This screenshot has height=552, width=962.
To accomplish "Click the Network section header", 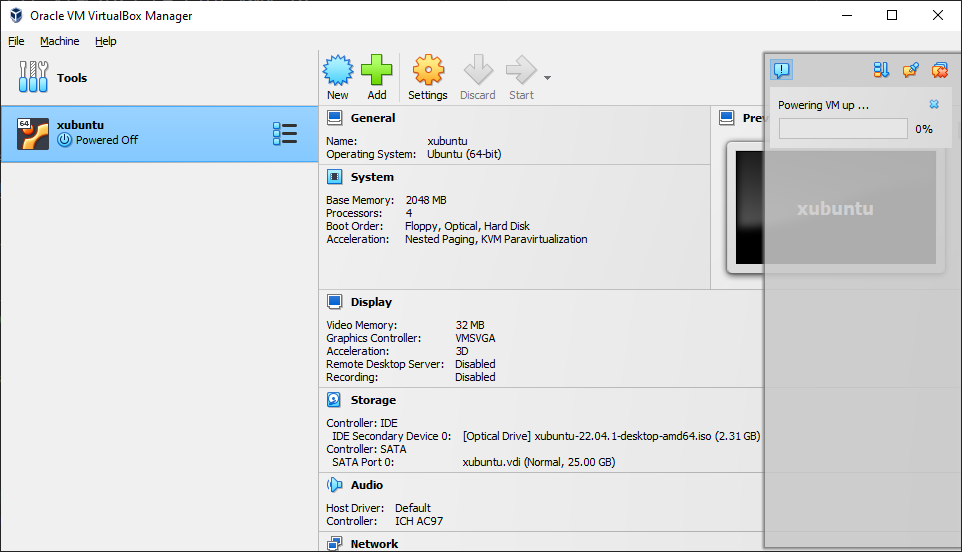I will coord(374,544).
